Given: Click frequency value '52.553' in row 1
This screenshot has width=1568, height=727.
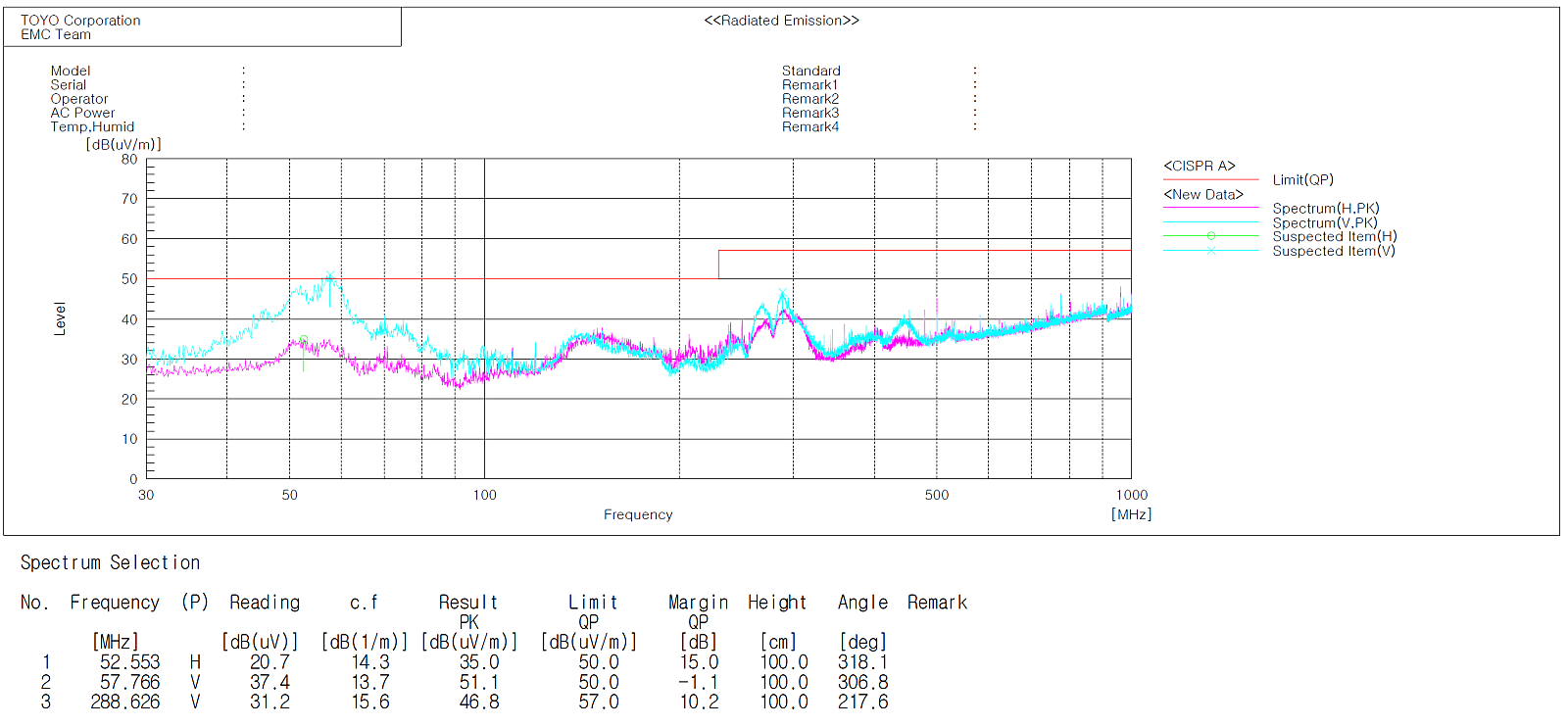Looking at the screenshot, I should tap(129, 662).
